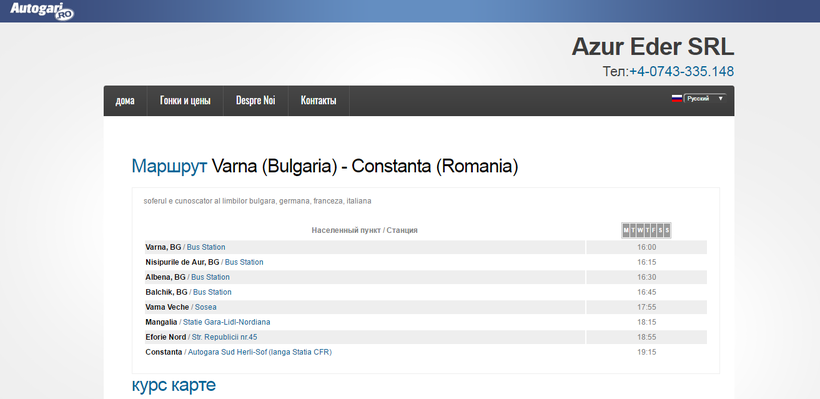The width and height of the screenshot is (820, 399).
Task: Open Autogara Sud Herli-Sof station link
Action: click(260, 352)
